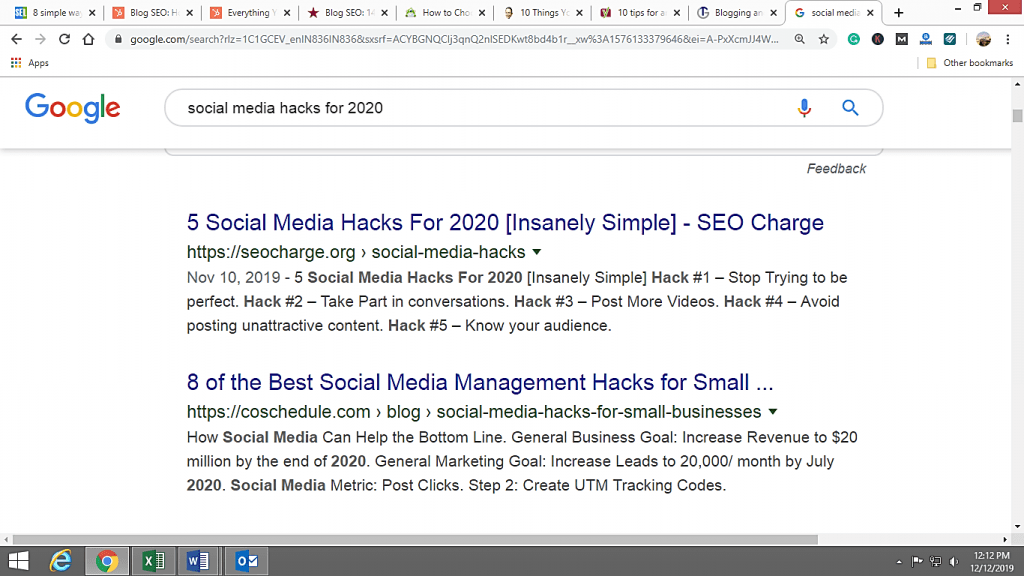Click the coschedule.com result URL
The width and height of the screenshot is (1024, 576).
click(x=474, y=412)
